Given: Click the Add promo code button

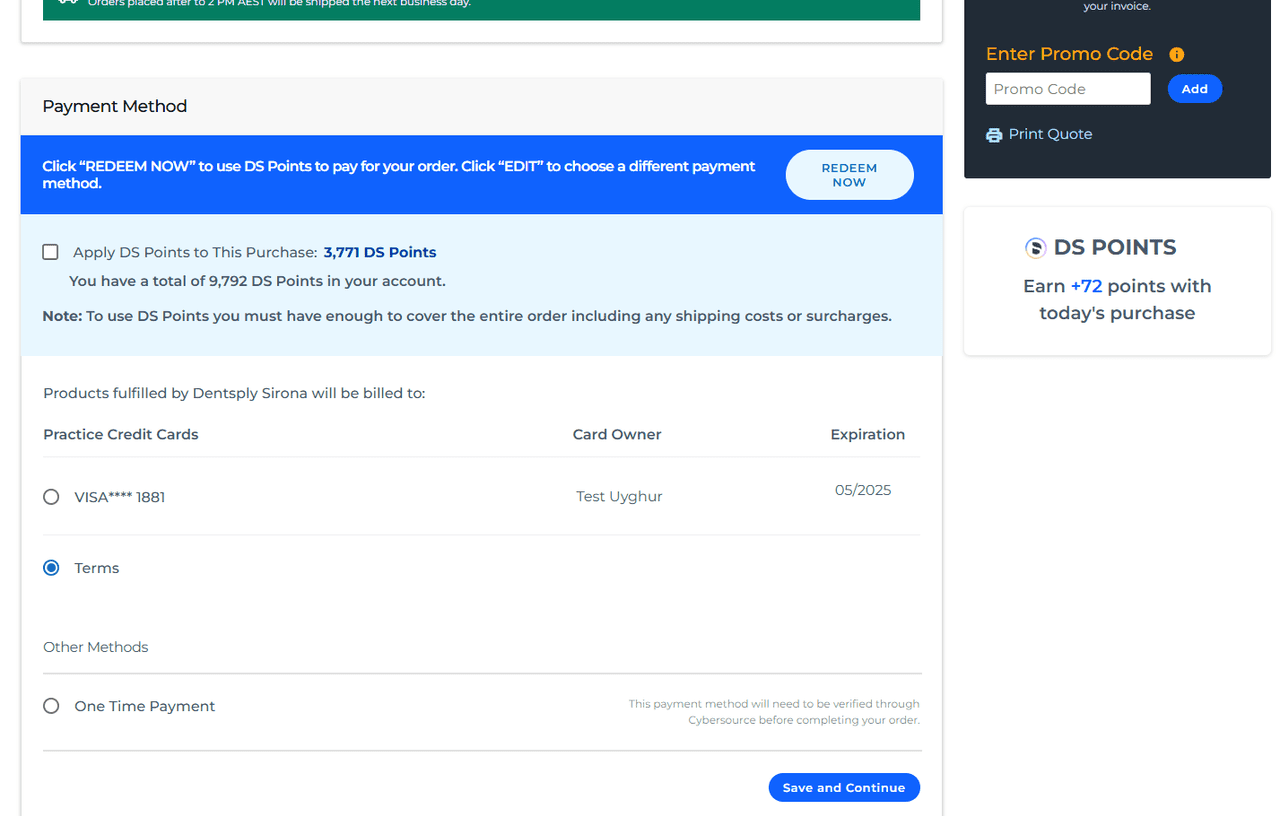Looking at the screenshot, I should click(x=1194, y=89).
